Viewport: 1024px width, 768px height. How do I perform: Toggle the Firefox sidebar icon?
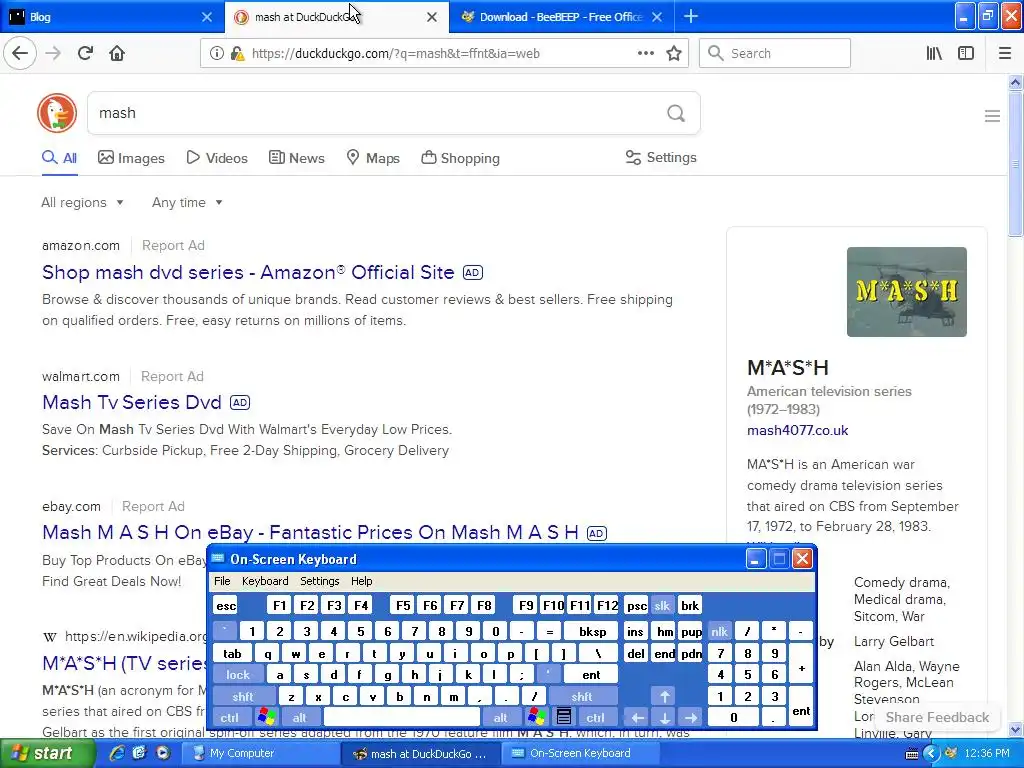[x=966, y=53]
